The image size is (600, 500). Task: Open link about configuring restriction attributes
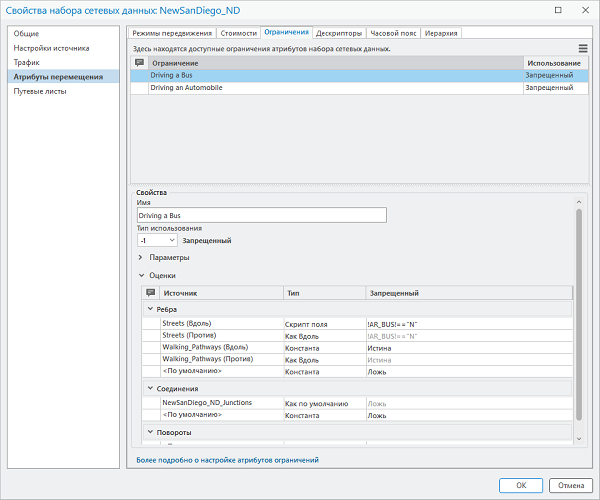click(x=227, y=460)
